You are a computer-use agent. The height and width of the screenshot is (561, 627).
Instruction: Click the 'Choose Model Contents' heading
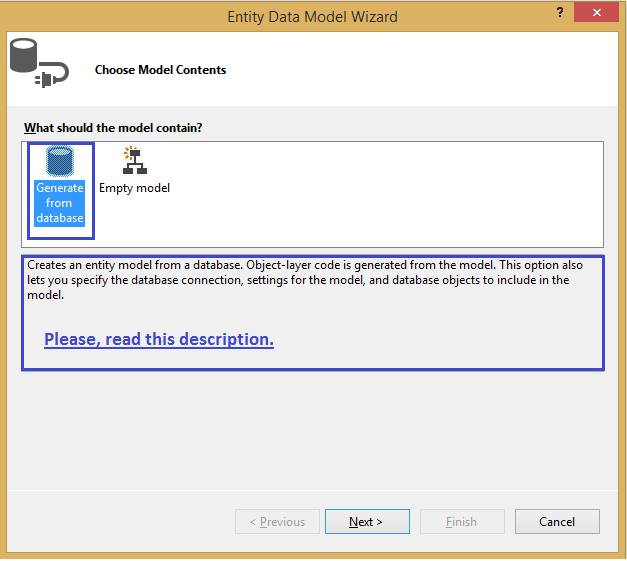160,70
